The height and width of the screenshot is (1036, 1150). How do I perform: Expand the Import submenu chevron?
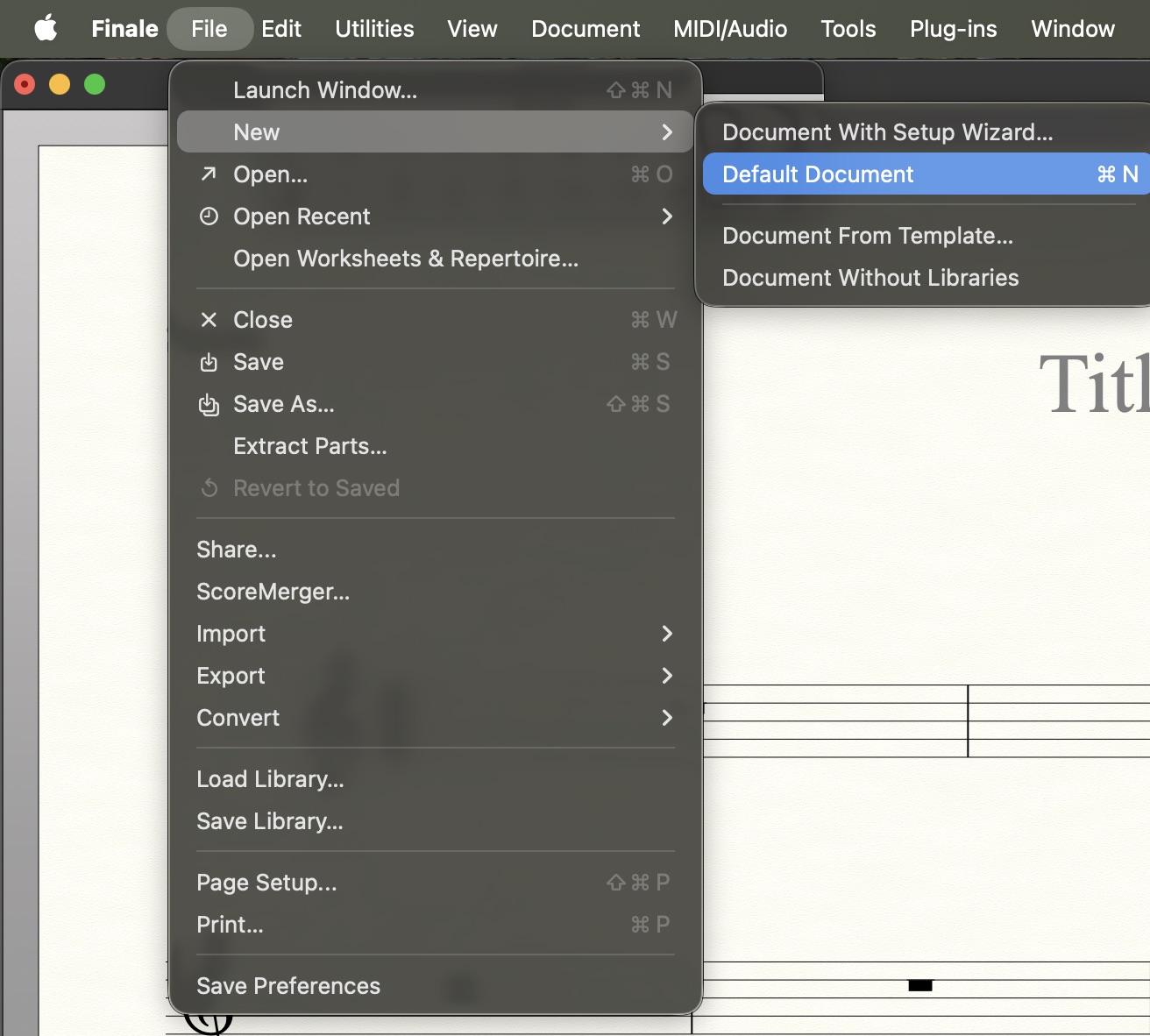coord(667,634)
